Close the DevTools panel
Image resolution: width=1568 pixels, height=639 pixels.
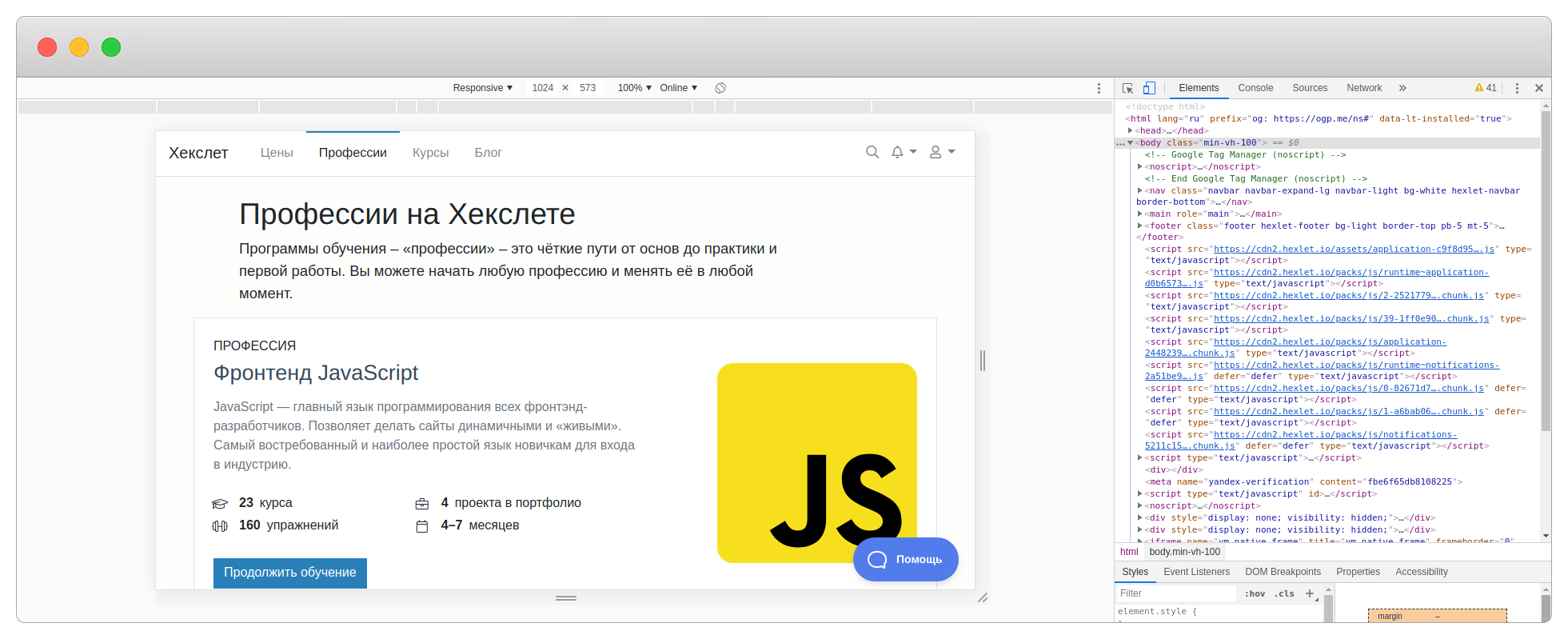pyautogui.click(x=1539, y=88)
